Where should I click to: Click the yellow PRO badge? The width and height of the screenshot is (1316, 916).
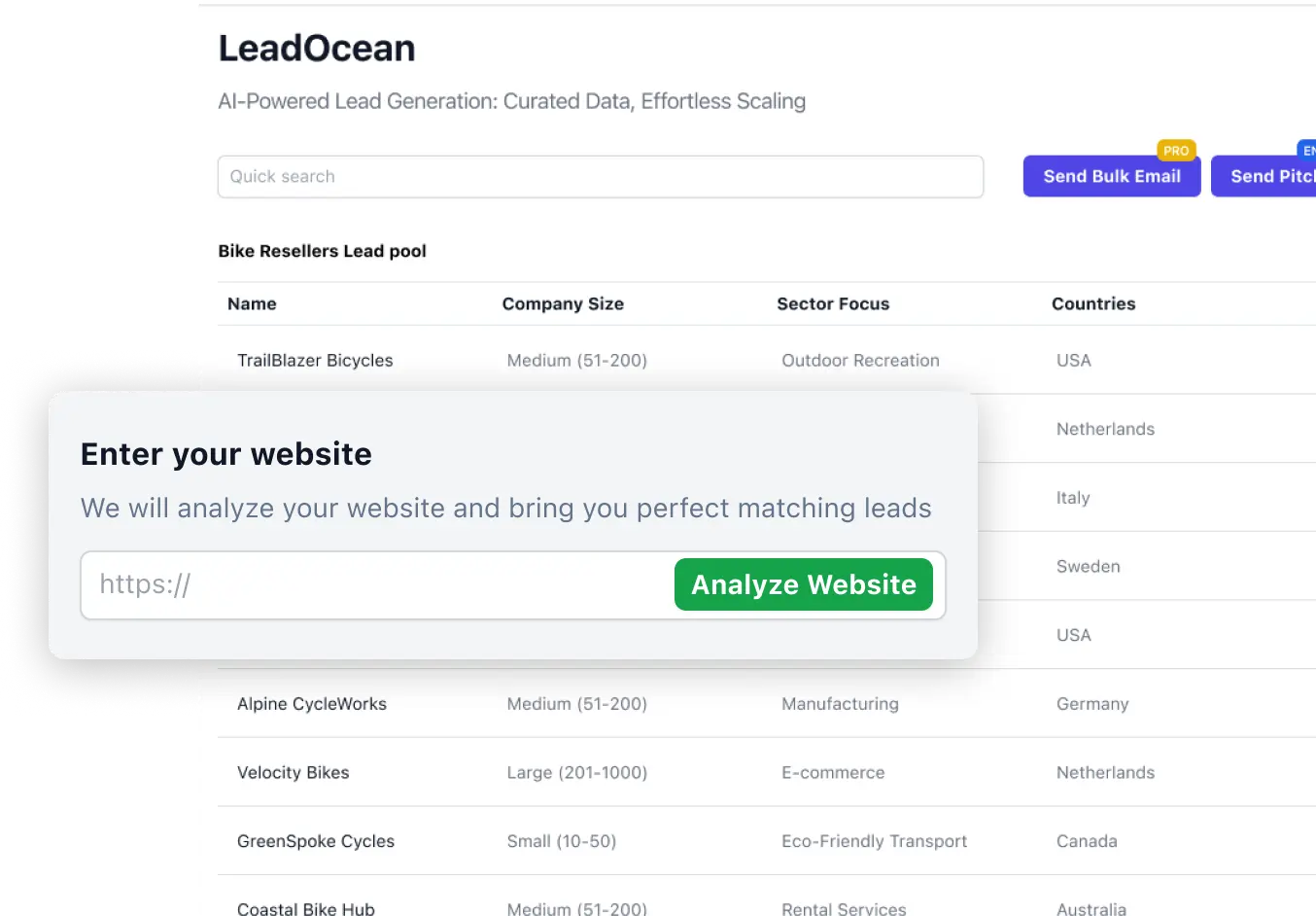[1176, 151]
